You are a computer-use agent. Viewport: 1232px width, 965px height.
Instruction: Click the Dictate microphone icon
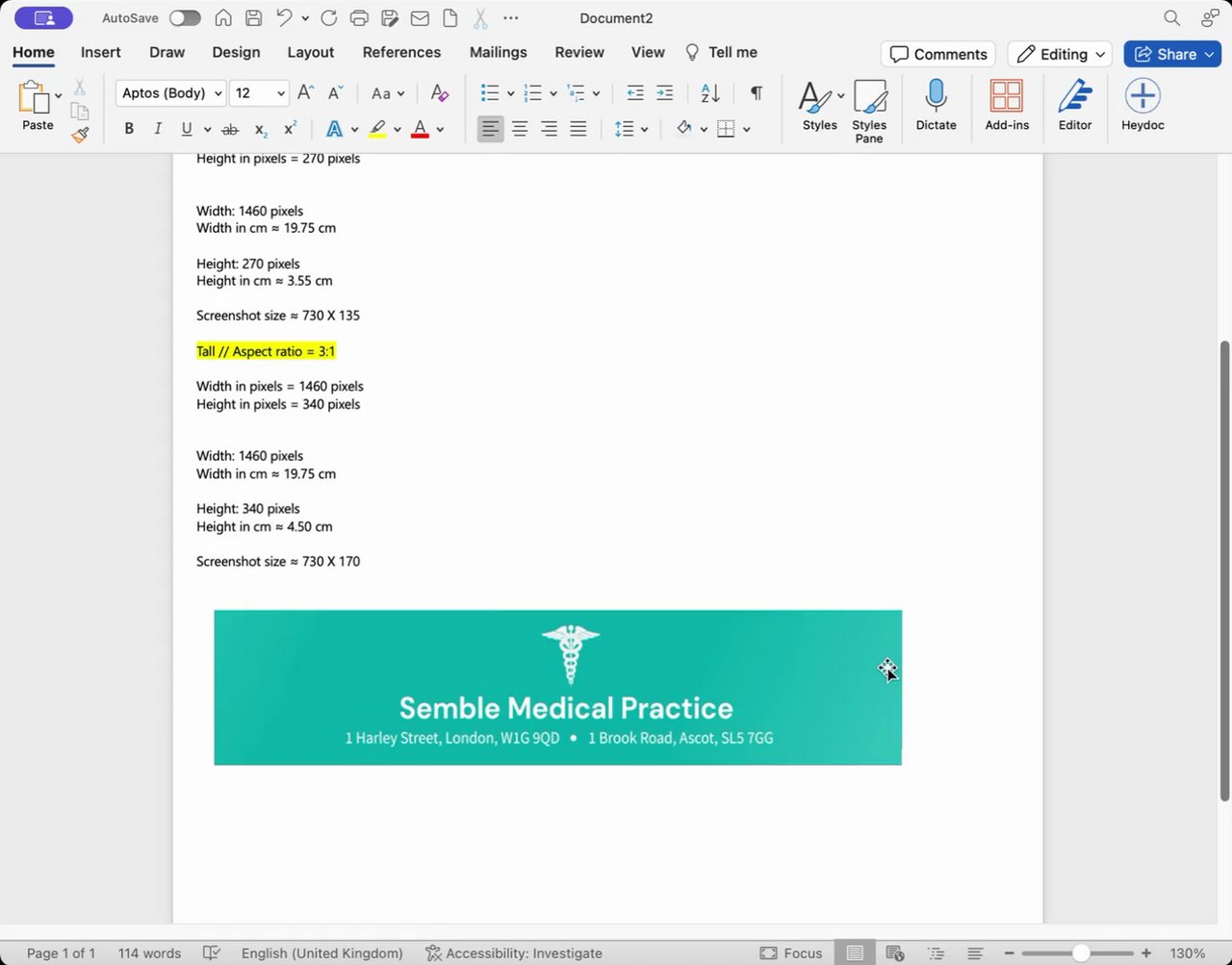(x=936, y=105)
